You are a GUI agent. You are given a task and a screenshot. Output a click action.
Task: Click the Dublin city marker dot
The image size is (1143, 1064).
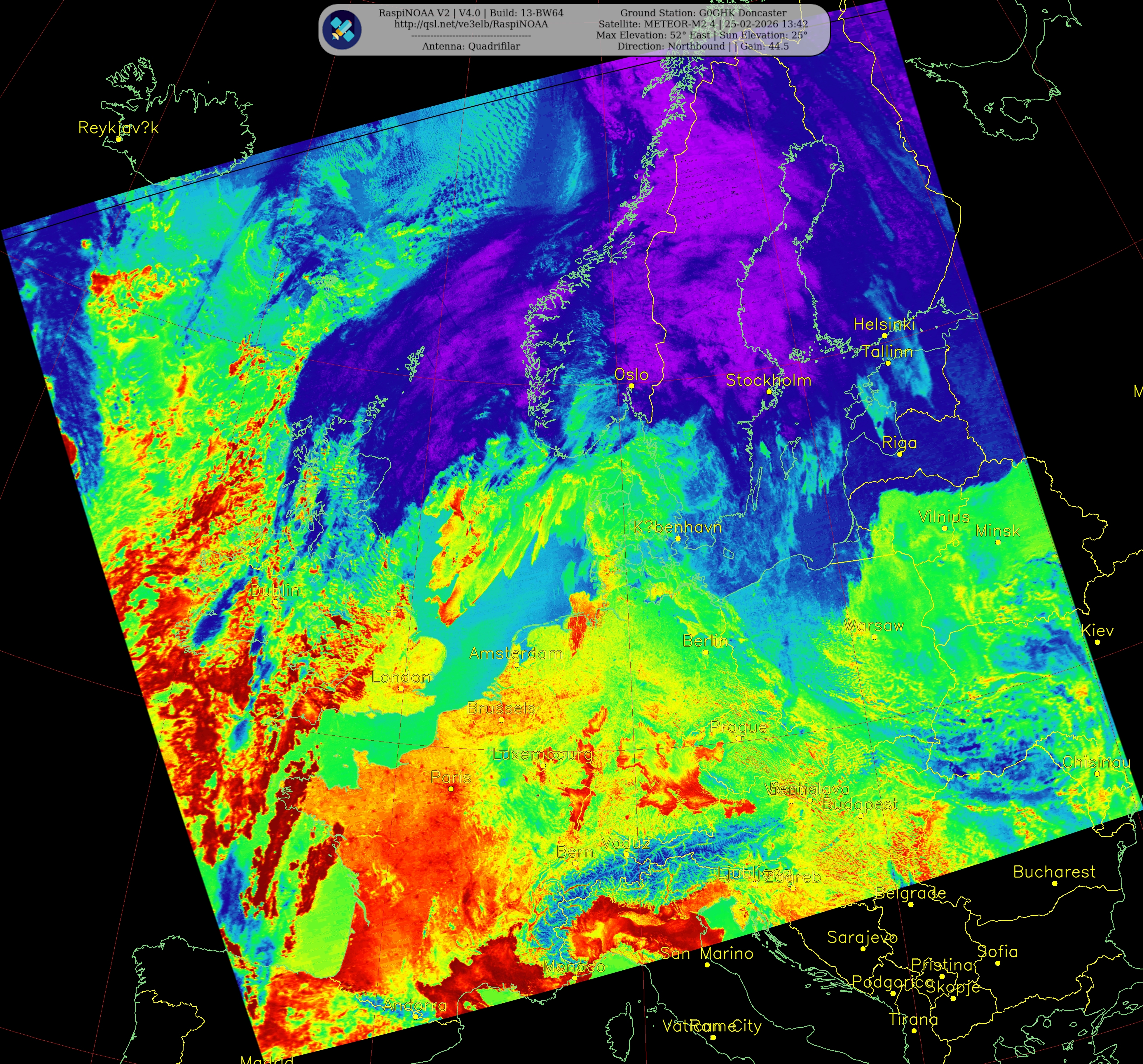(x=275, y=602)
